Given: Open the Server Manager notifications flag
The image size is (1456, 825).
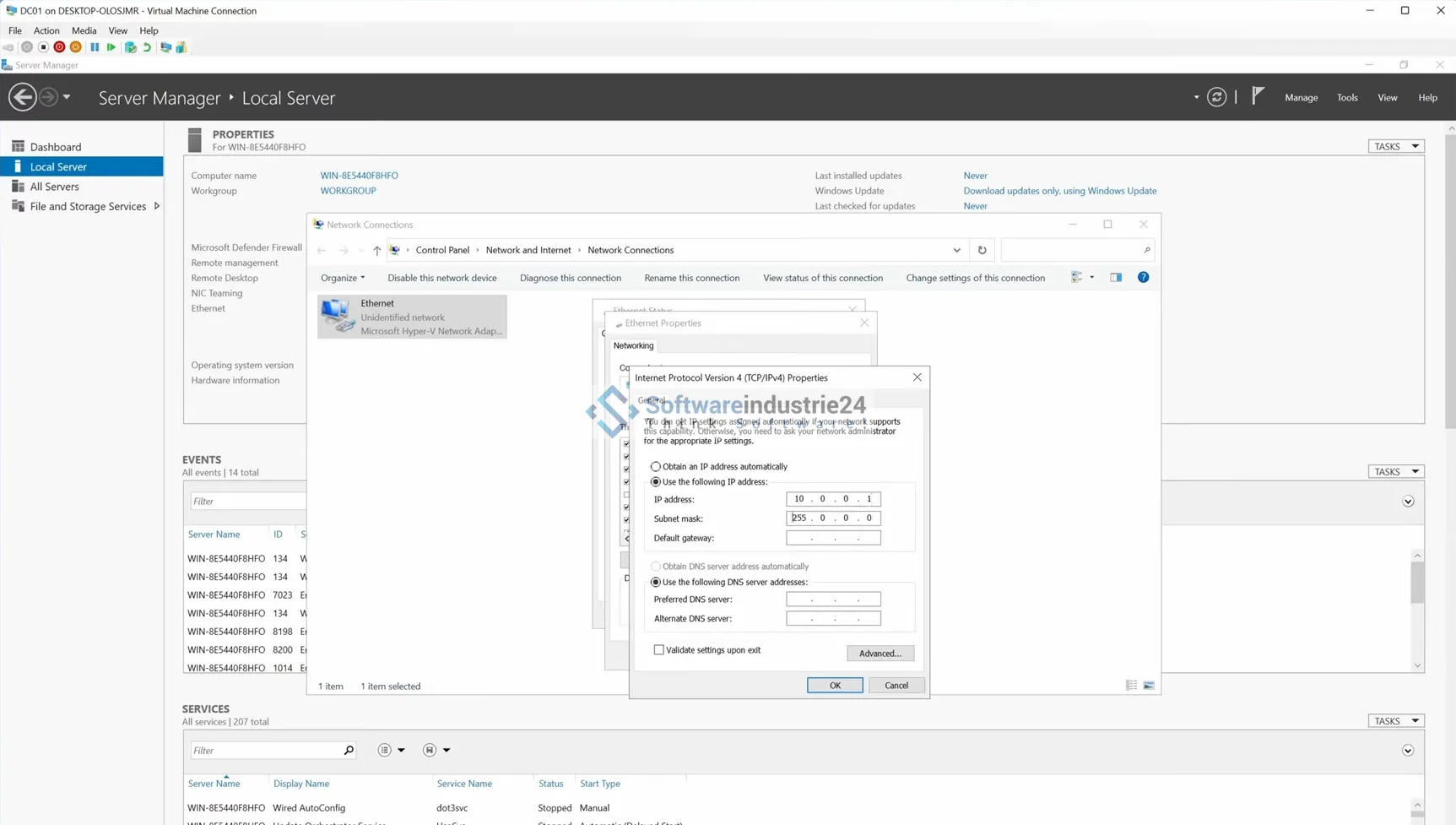Looking at the screenshot, I should pyautogui.click(x=1258, y=96).
